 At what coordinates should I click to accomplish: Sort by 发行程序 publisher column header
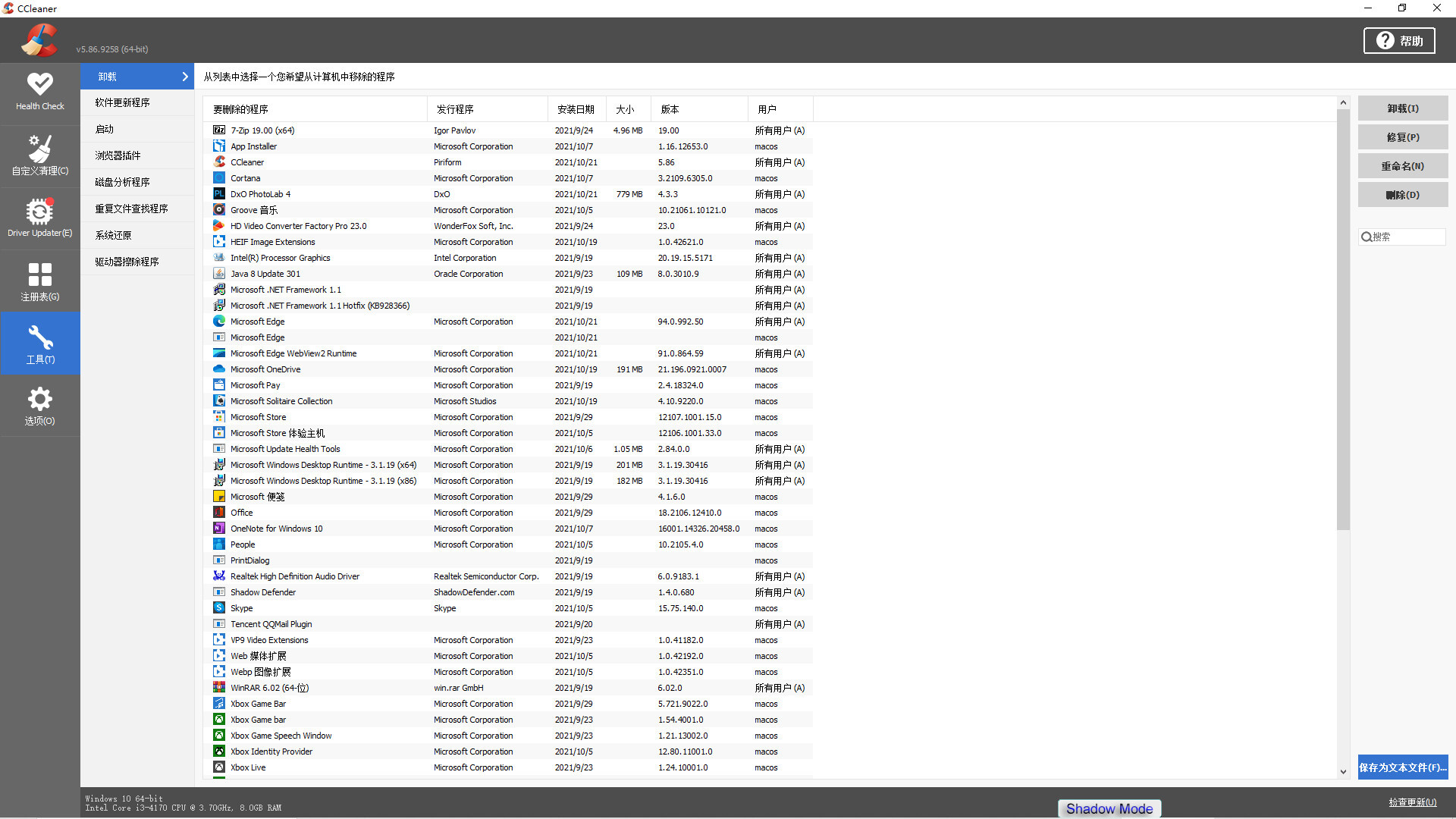pyautogui.click(x=488, y=109)
